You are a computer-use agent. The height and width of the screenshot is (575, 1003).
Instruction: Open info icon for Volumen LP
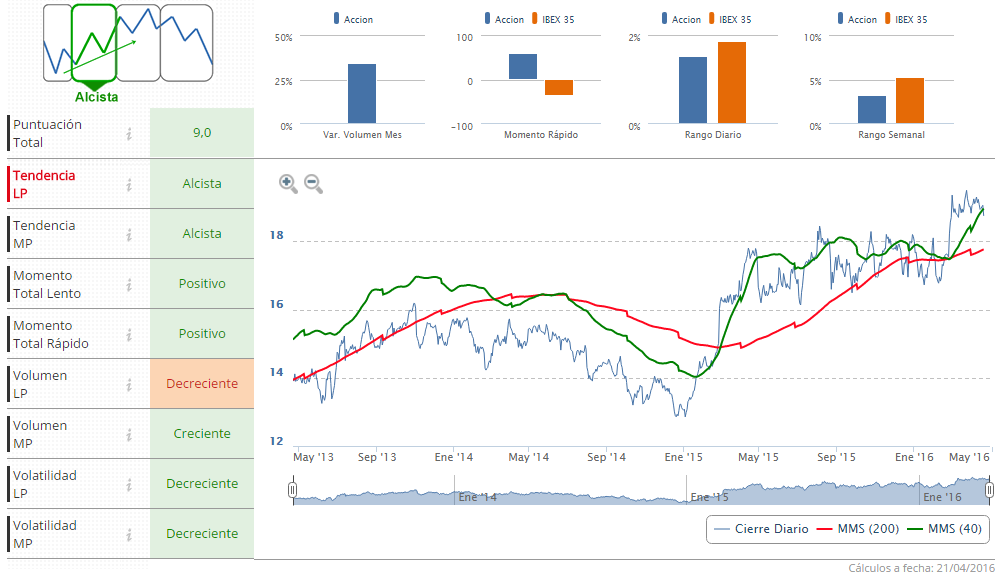pos(129,384)
